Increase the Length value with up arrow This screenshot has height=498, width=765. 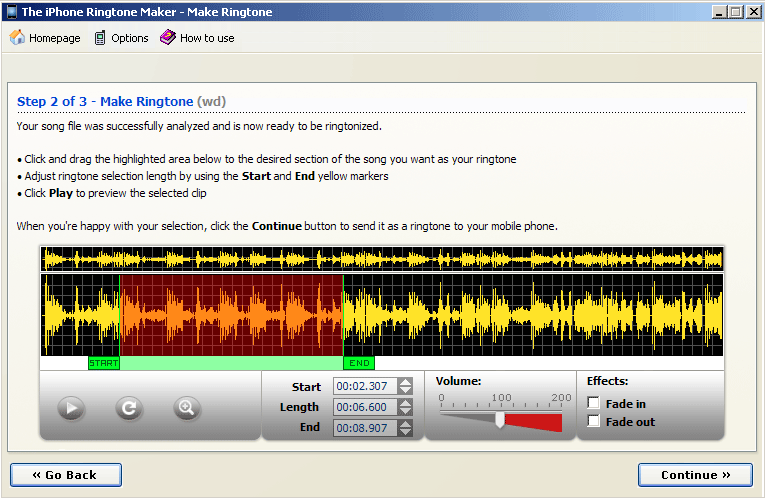click(x=405, y=403)
